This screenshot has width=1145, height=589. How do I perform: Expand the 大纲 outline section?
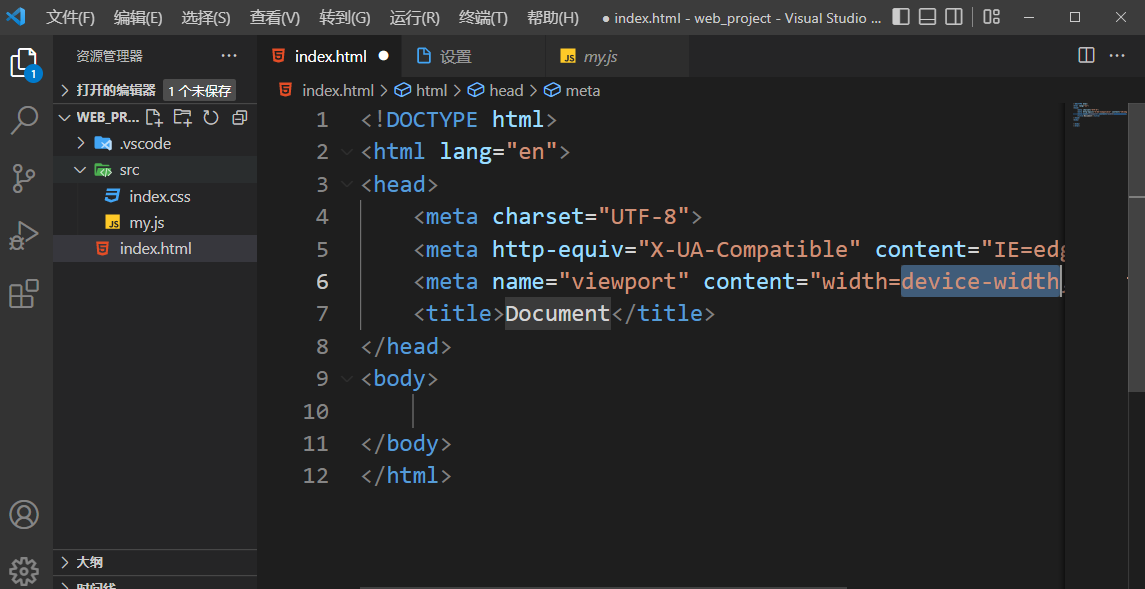65,562
